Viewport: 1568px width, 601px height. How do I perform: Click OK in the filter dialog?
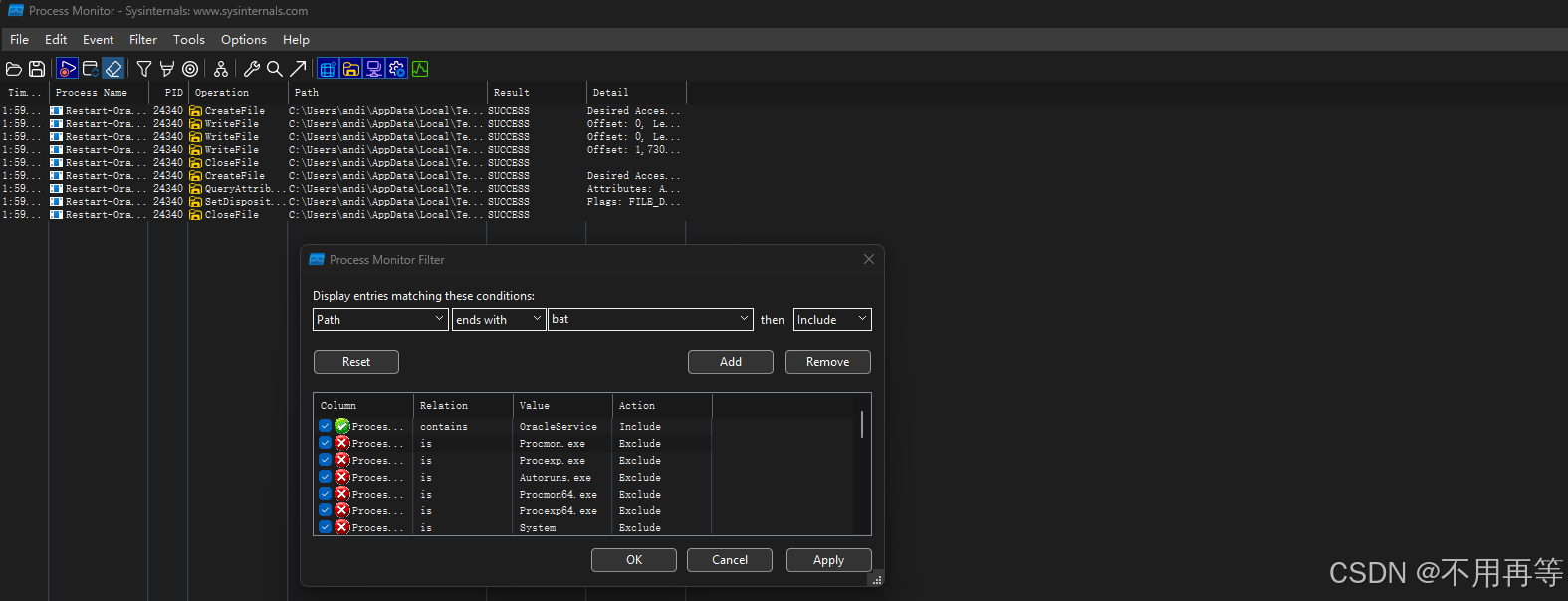coord(634,560)
